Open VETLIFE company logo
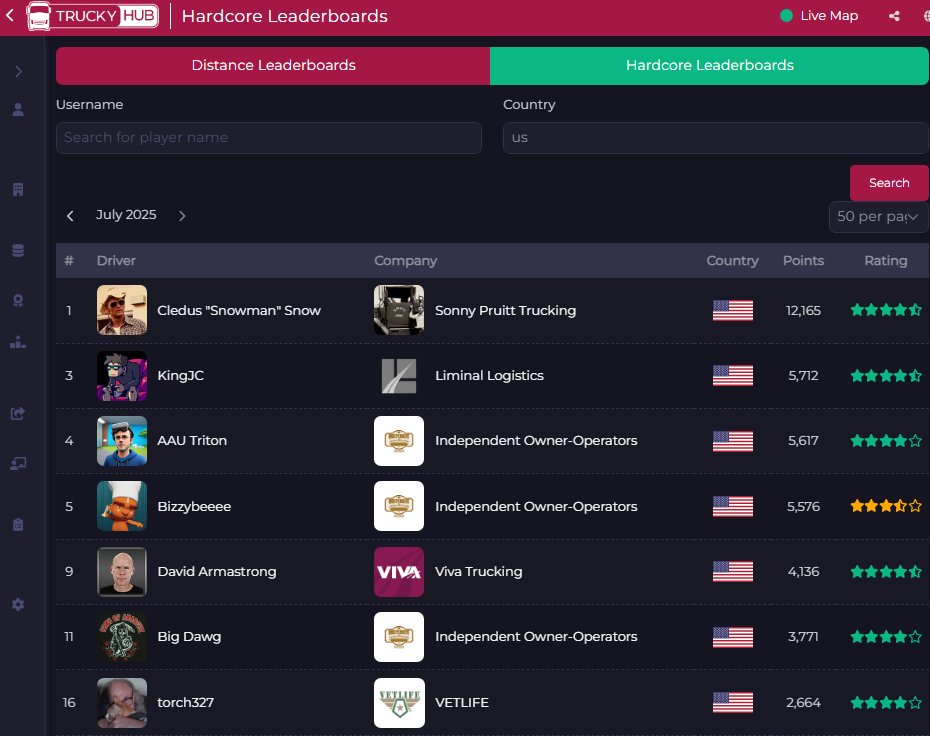This screenshot has width=930, height=736. coord(399,703)
